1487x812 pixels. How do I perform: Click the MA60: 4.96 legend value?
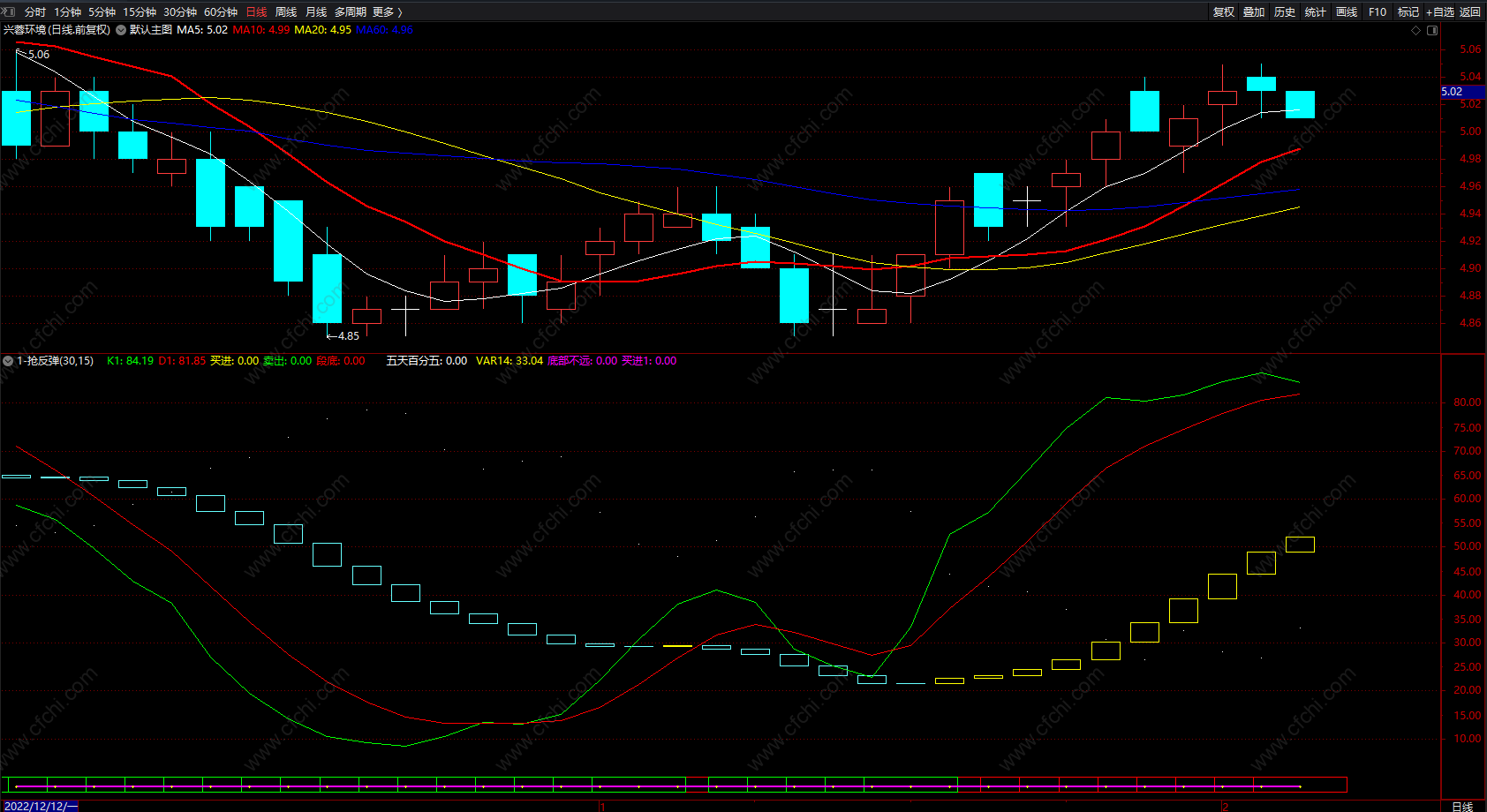[x=384, y=30]
